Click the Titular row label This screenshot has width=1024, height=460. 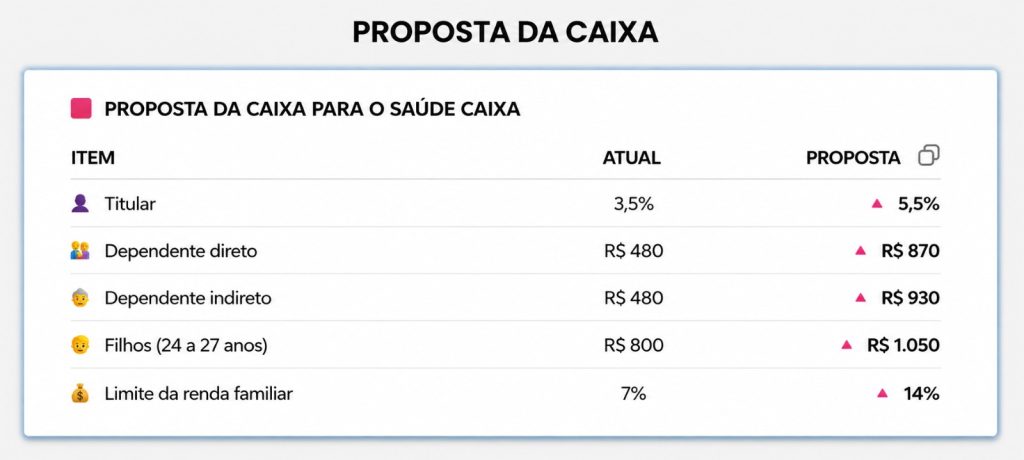point(130,204)
